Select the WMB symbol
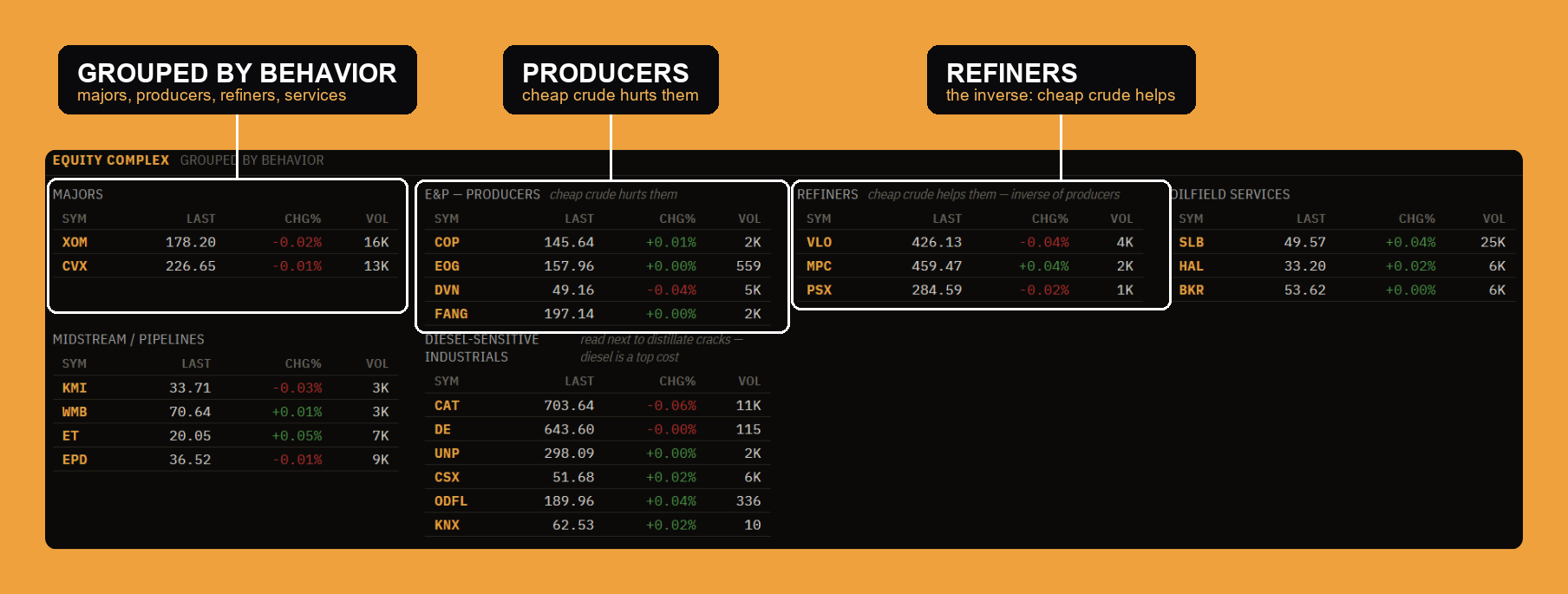This screenshot has width=1568, height=594. click(75, 412)
